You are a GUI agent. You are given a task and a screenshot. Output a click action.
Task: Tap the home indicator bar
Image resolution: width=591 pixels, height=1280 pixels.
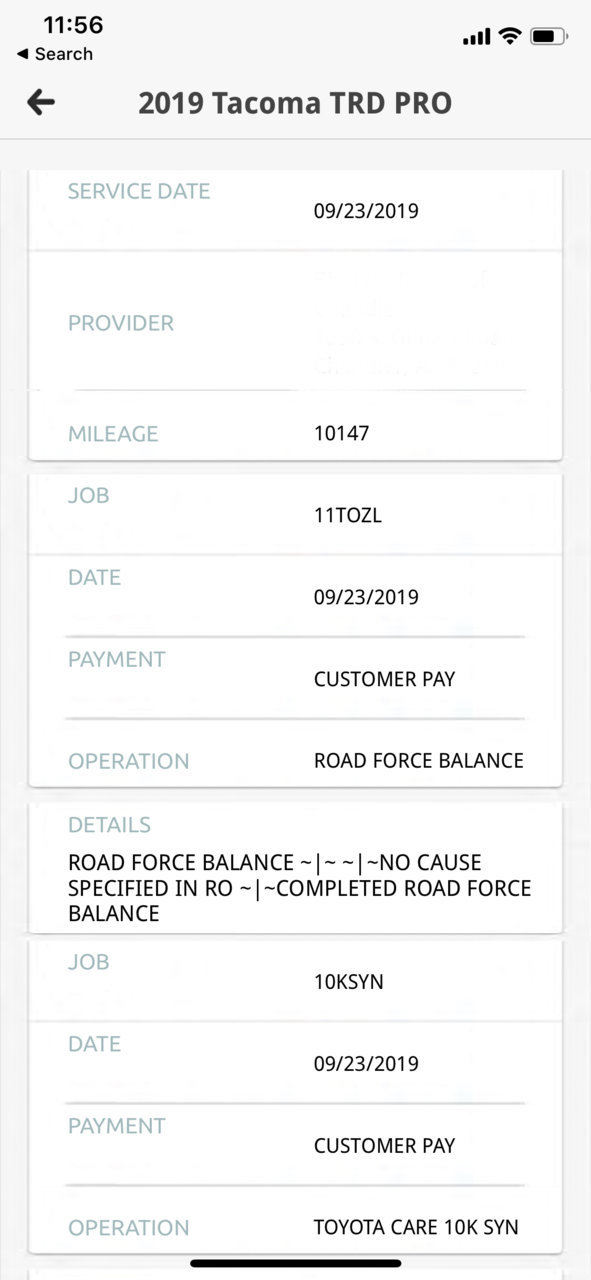[296, 1263]
